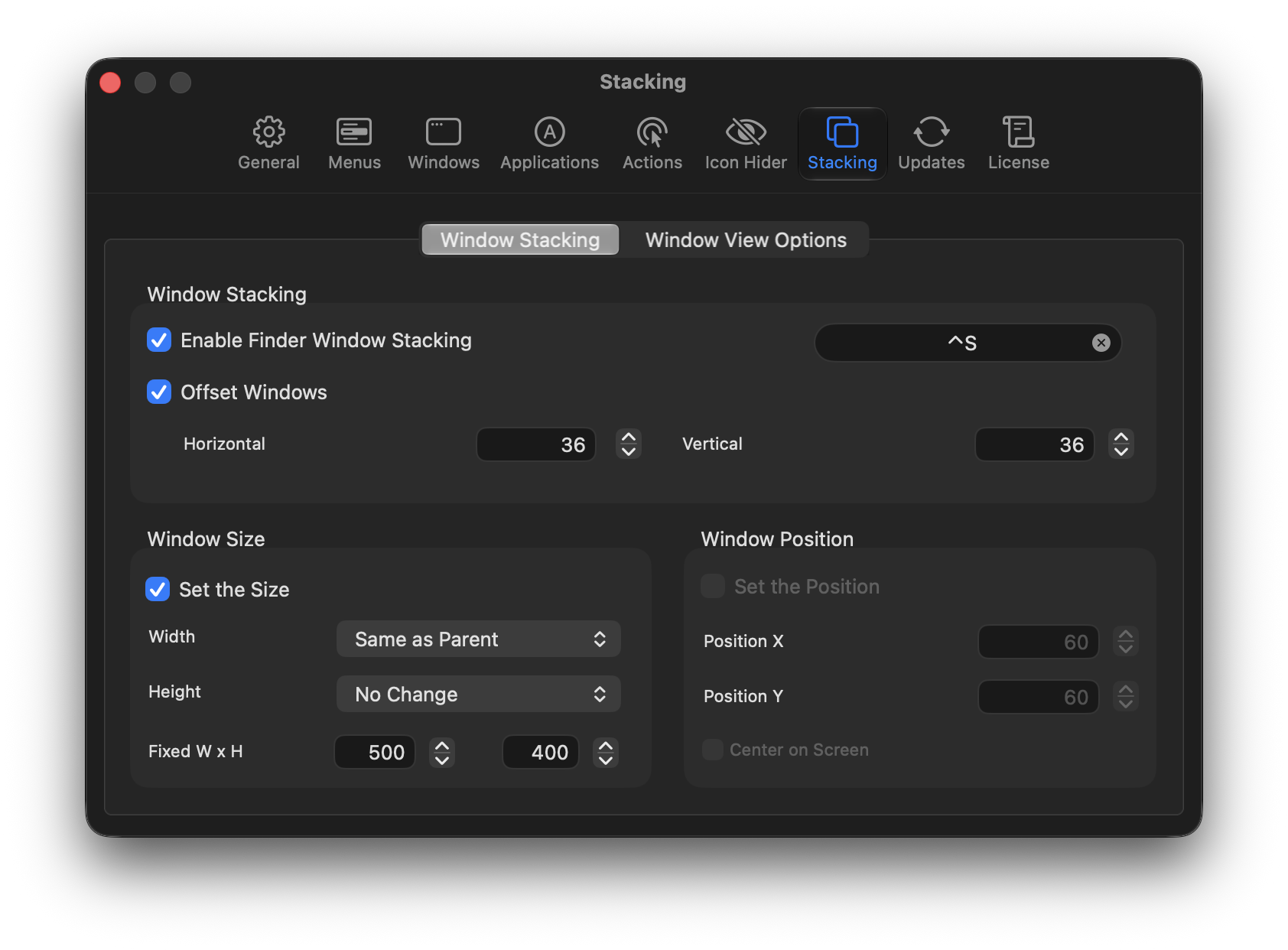Close the Stacking window with red button
The width and height of the screenshot is (1288, 950).
[110, 82]
